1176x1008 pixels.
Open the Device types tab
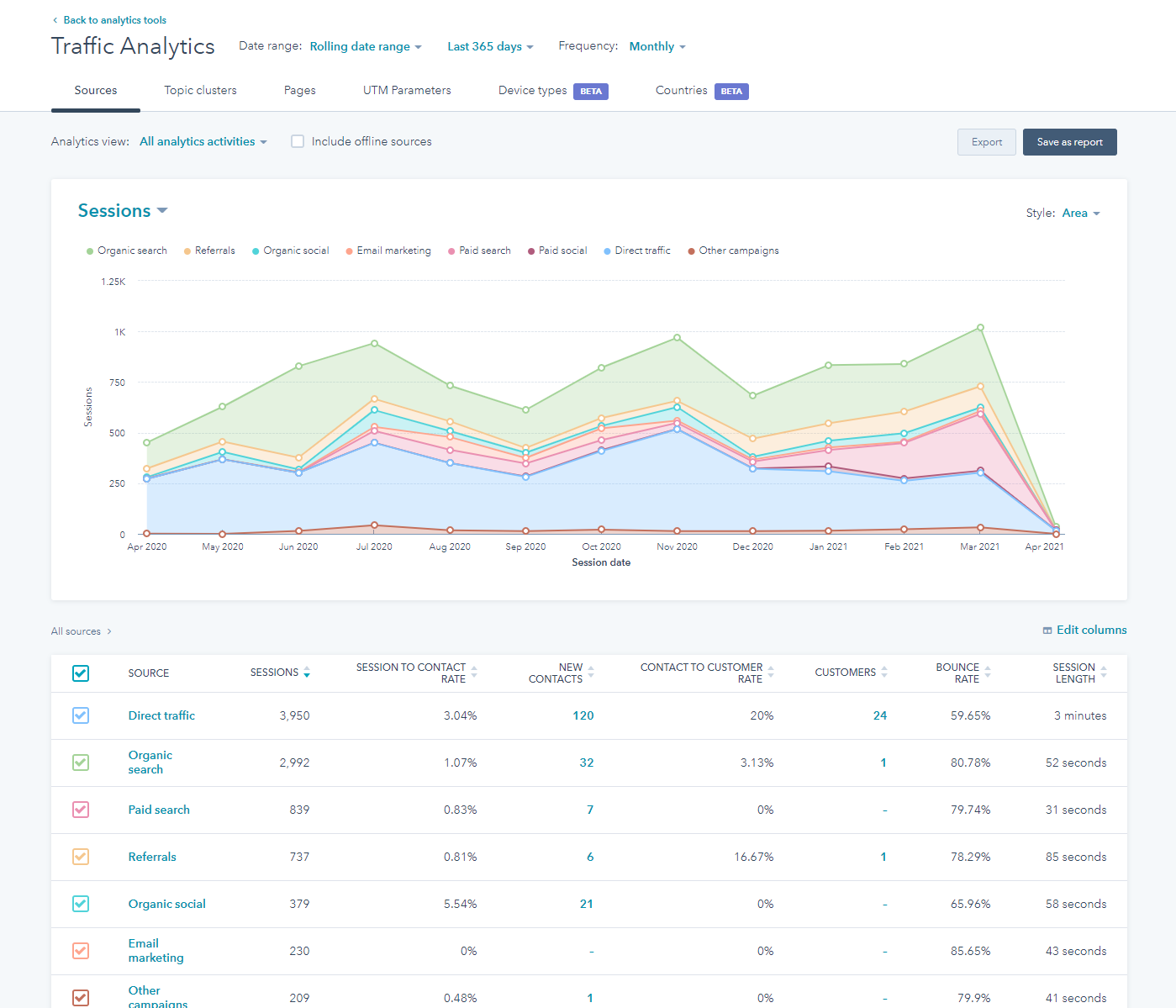[531, 90]
